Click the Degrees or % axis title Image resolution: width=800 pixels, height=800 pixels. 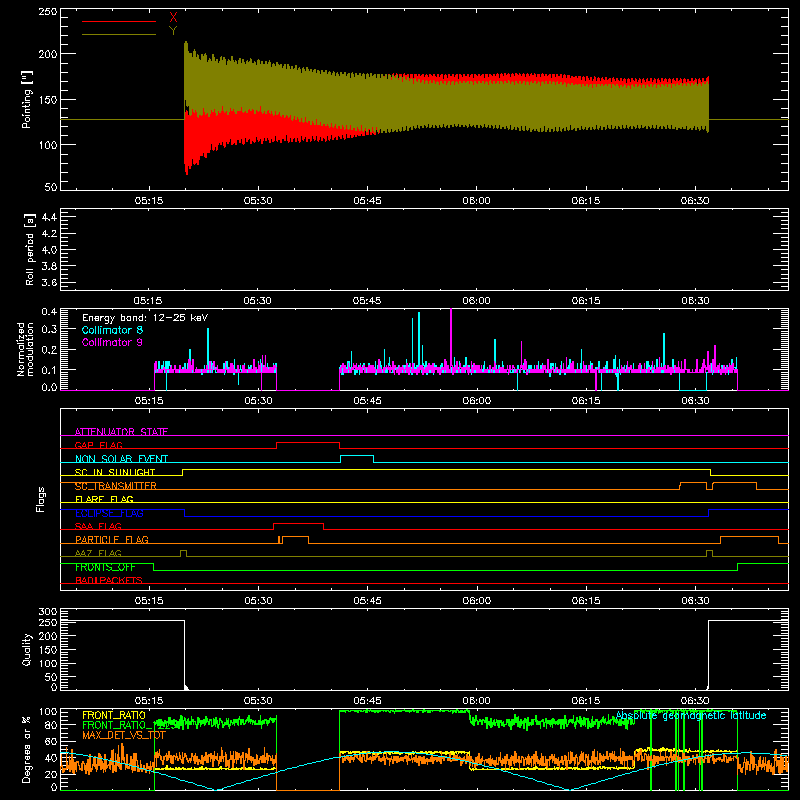click(27, 749)
